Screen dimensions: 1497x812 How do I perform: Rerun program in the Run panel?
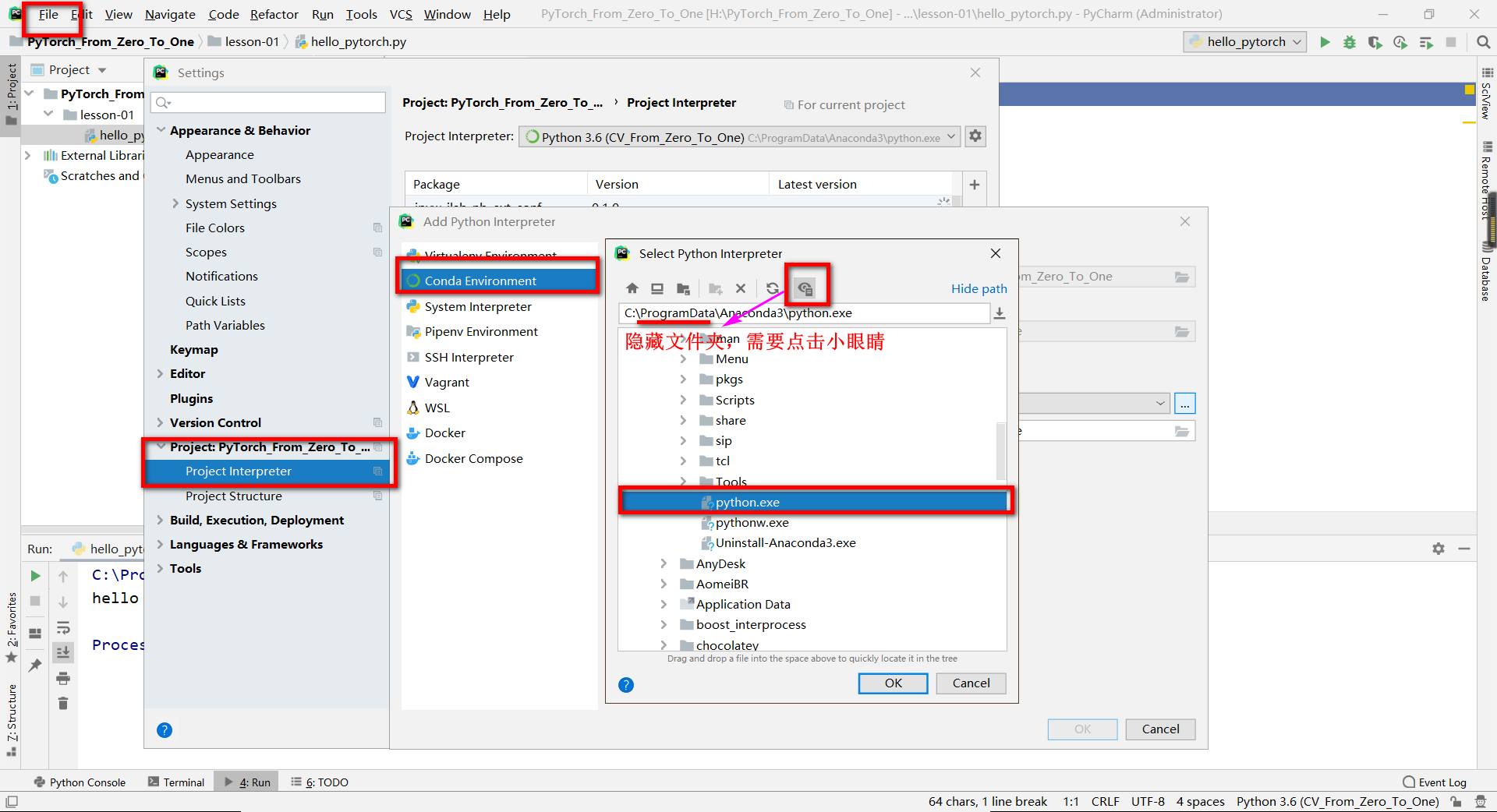point(35,576)
